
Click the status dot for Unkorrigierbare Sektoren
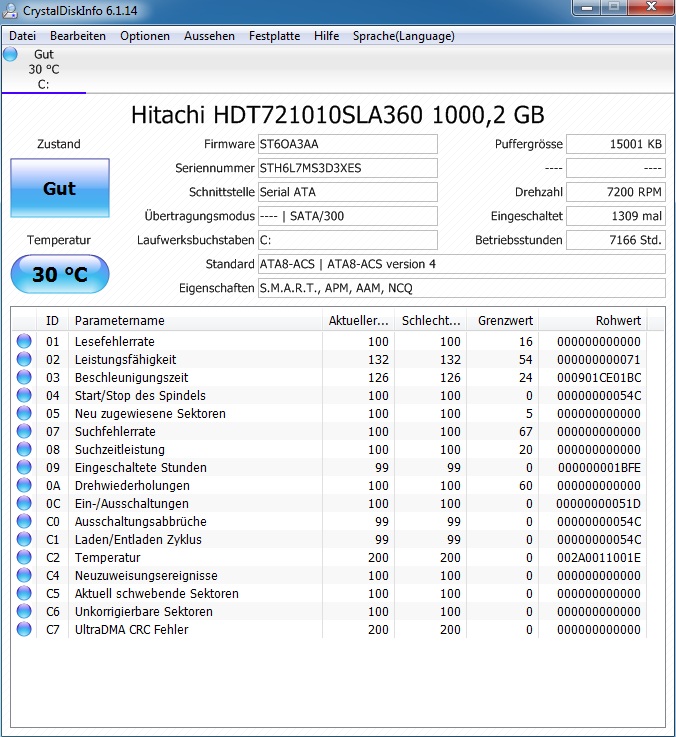point(24,611)
